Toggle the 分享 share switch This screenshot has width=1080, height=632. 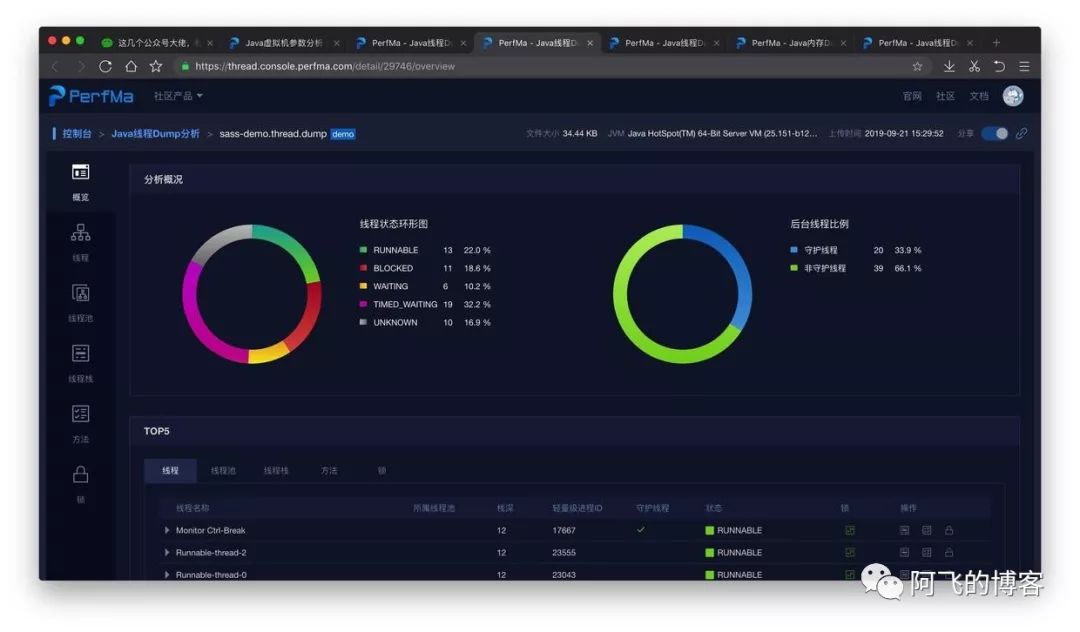pyautogui.click(x=994, y=133)
